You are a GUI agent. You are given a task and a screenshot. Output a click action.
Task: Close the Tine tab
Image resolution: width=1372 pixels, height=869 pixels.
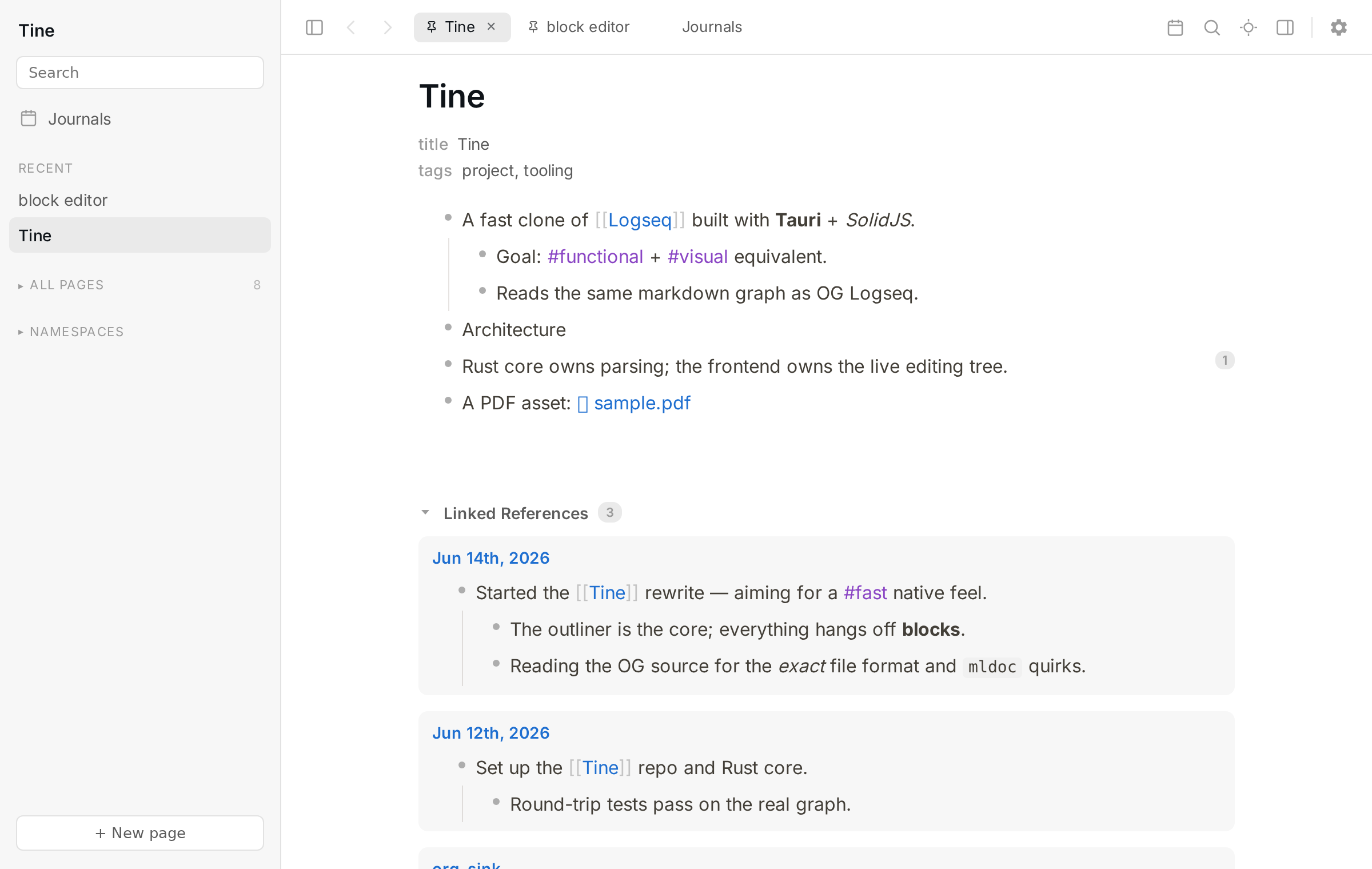click(x=491, y=27)
